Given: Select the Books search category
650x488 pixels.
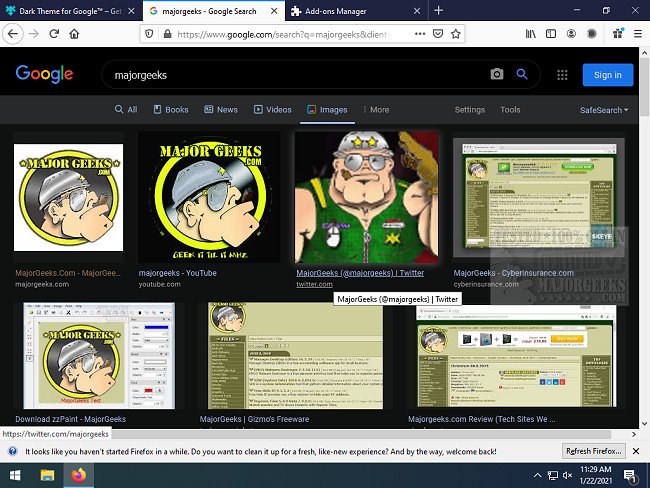Looking at the screenshot, I should 171,109.
